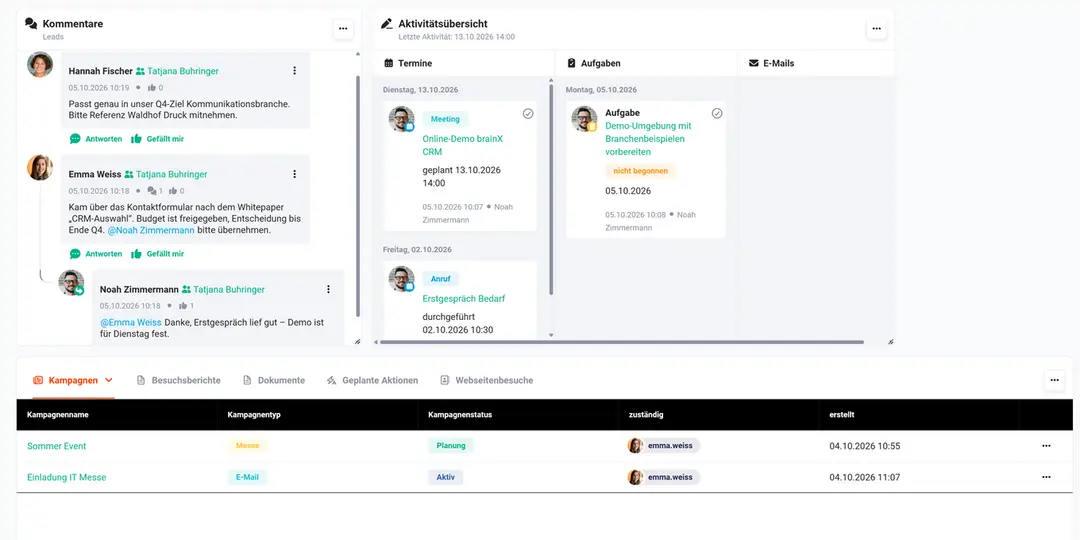
Task: Open Erstgespräch Bedarf call link
Action: tap(464, 299)
